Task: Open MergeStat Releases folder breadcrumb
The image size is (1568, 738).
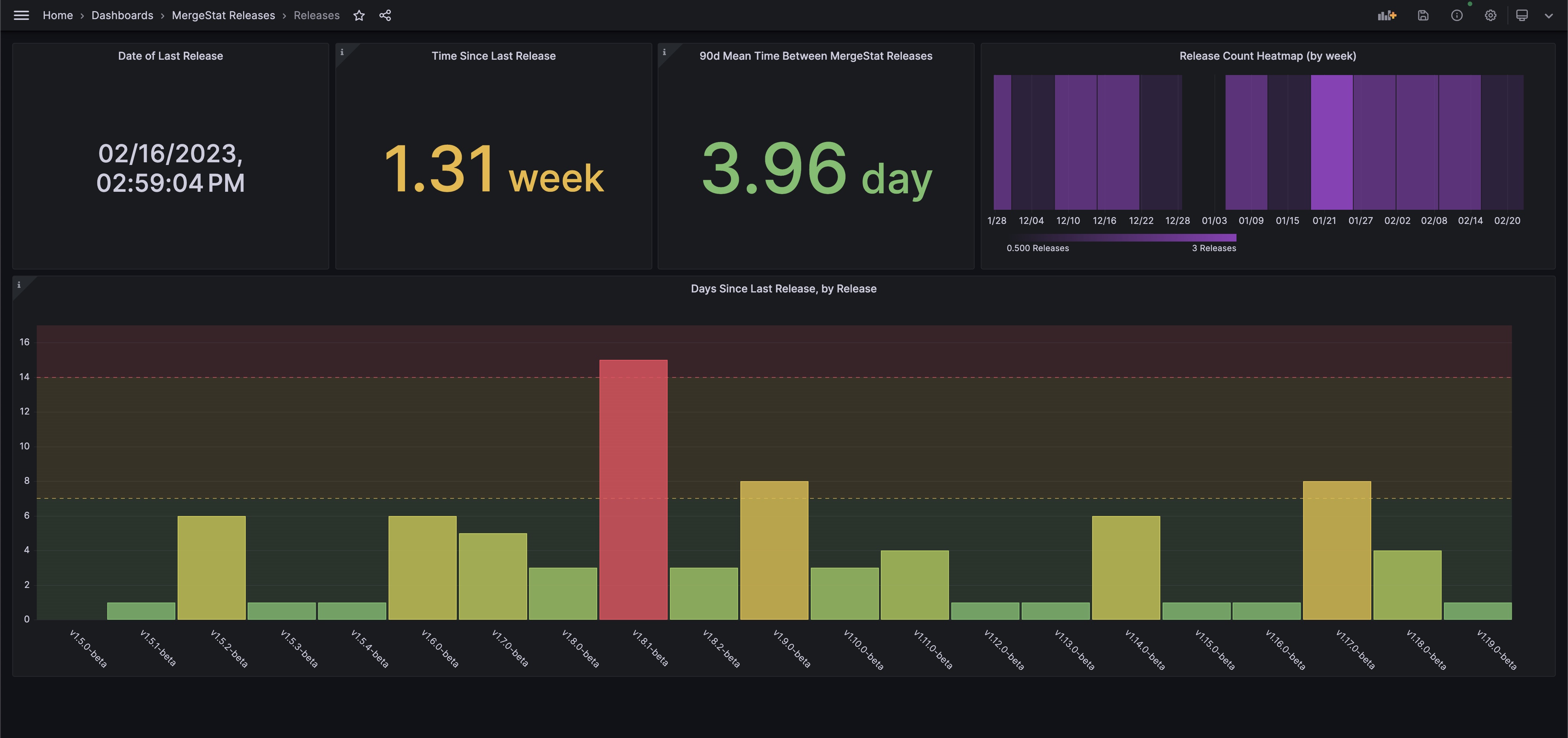Action: tap(224, 15)
